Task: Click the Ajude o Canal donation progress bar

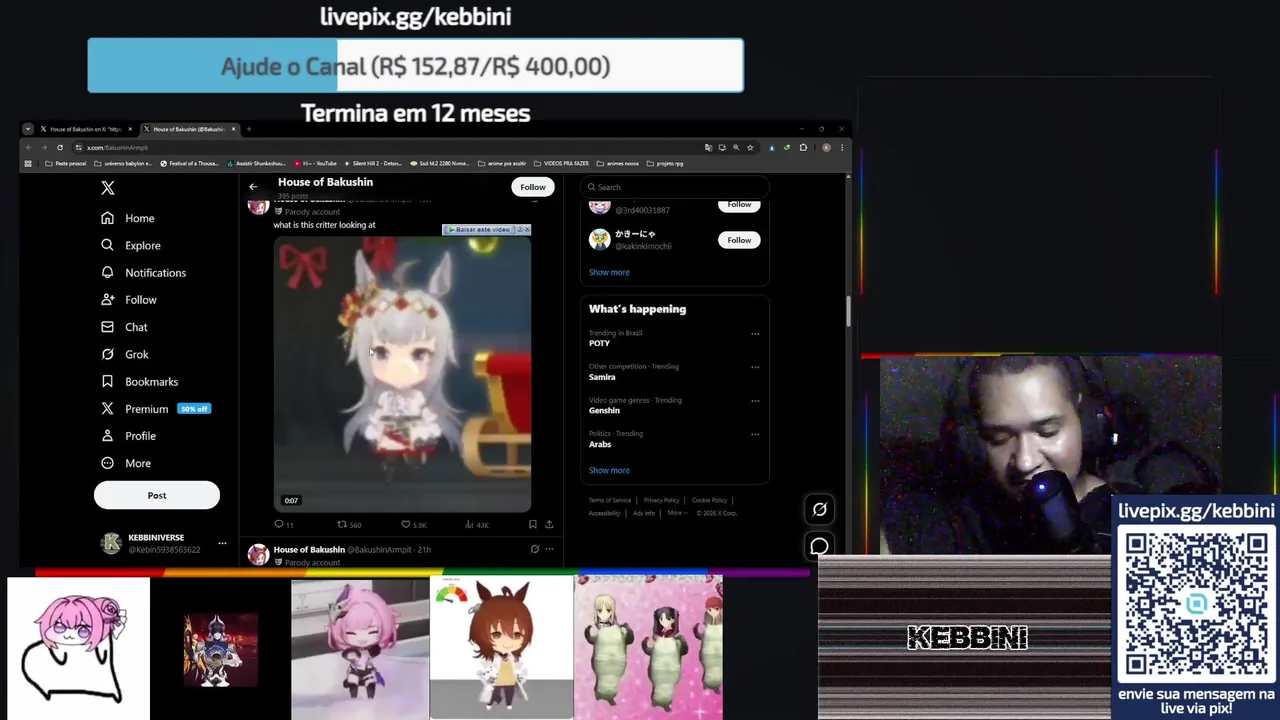Action: coord(415,66)
